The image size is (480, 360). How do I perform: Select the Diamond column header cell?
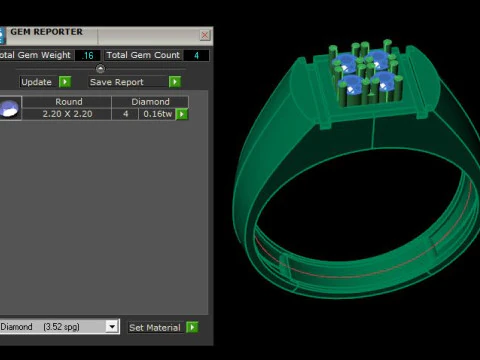[x=150, y=102]
